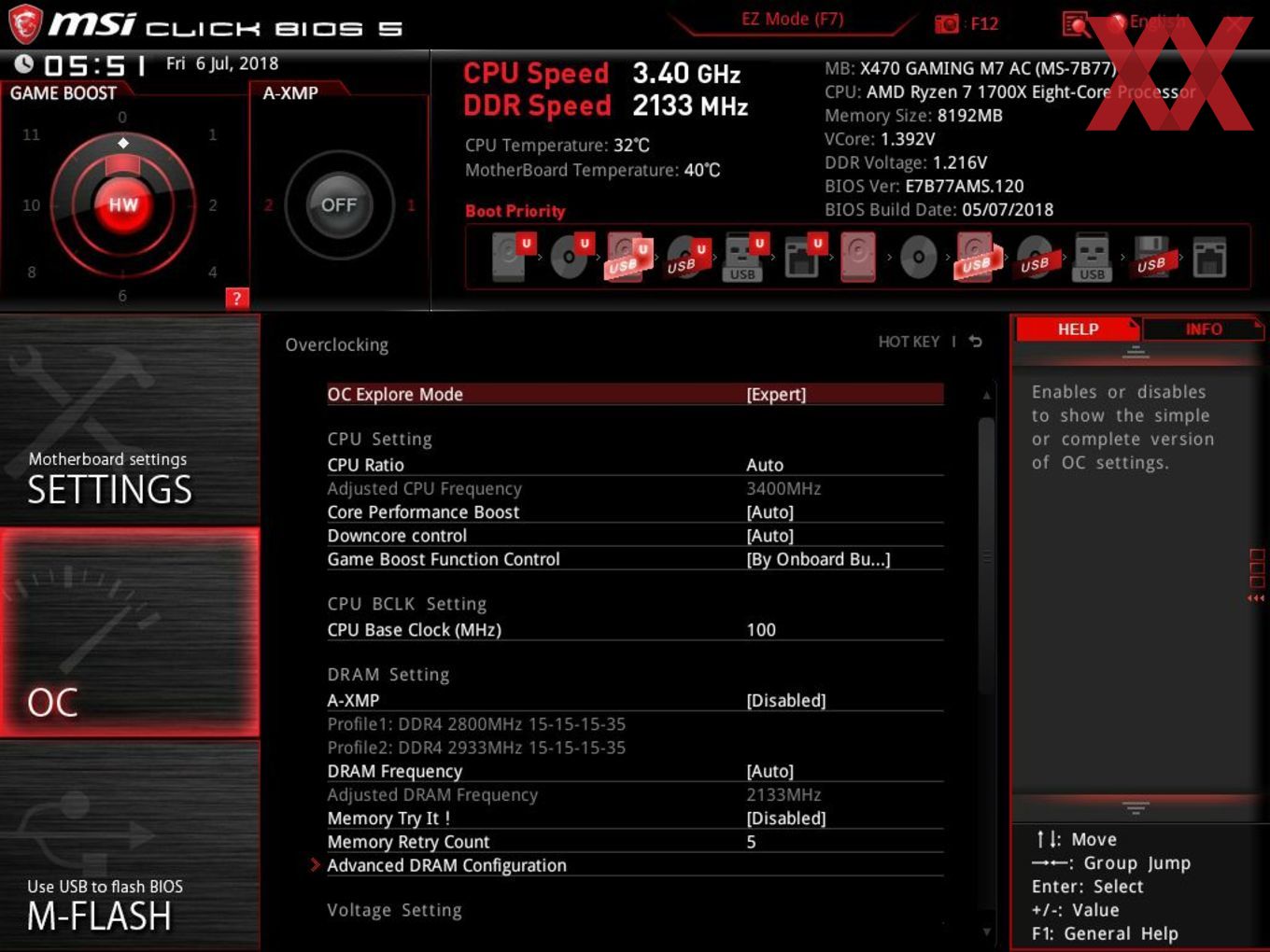Viewport: 1270px width, 952px height.
Task: Click Profile2: DDR4 2933MHz 15-15-15-35
Action: (476, 748)
